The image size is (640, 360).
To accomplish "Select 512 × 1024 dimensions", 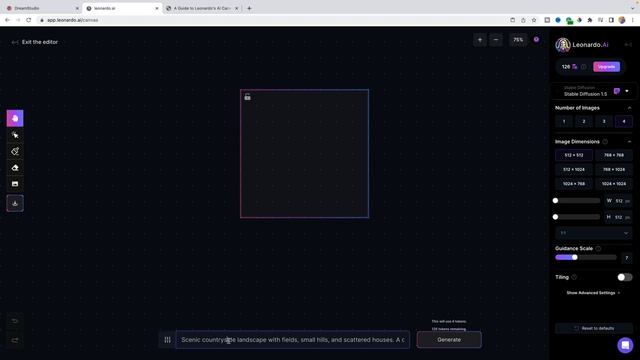I will coord(574,169).
